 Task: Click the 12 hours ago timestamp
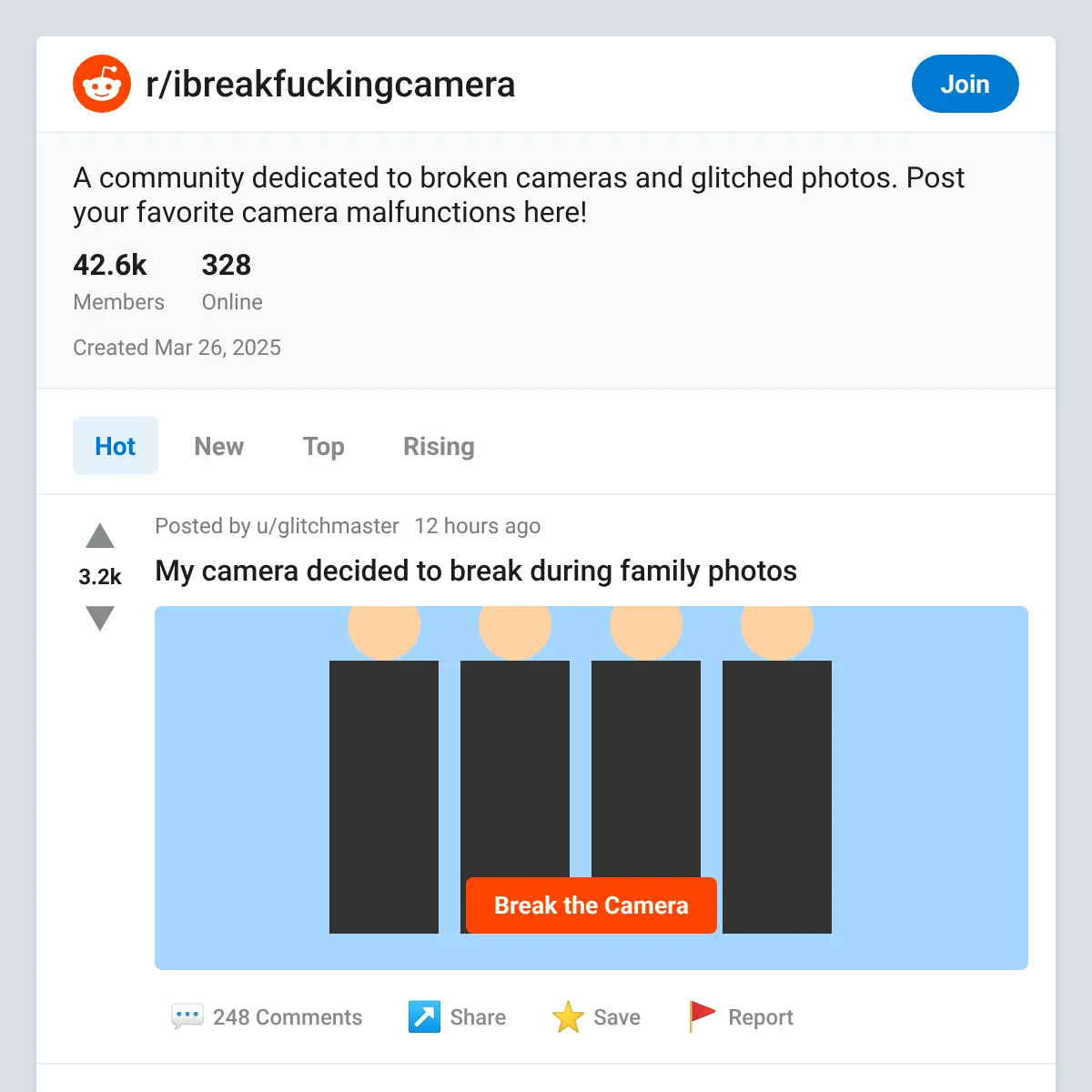[478, 526]
